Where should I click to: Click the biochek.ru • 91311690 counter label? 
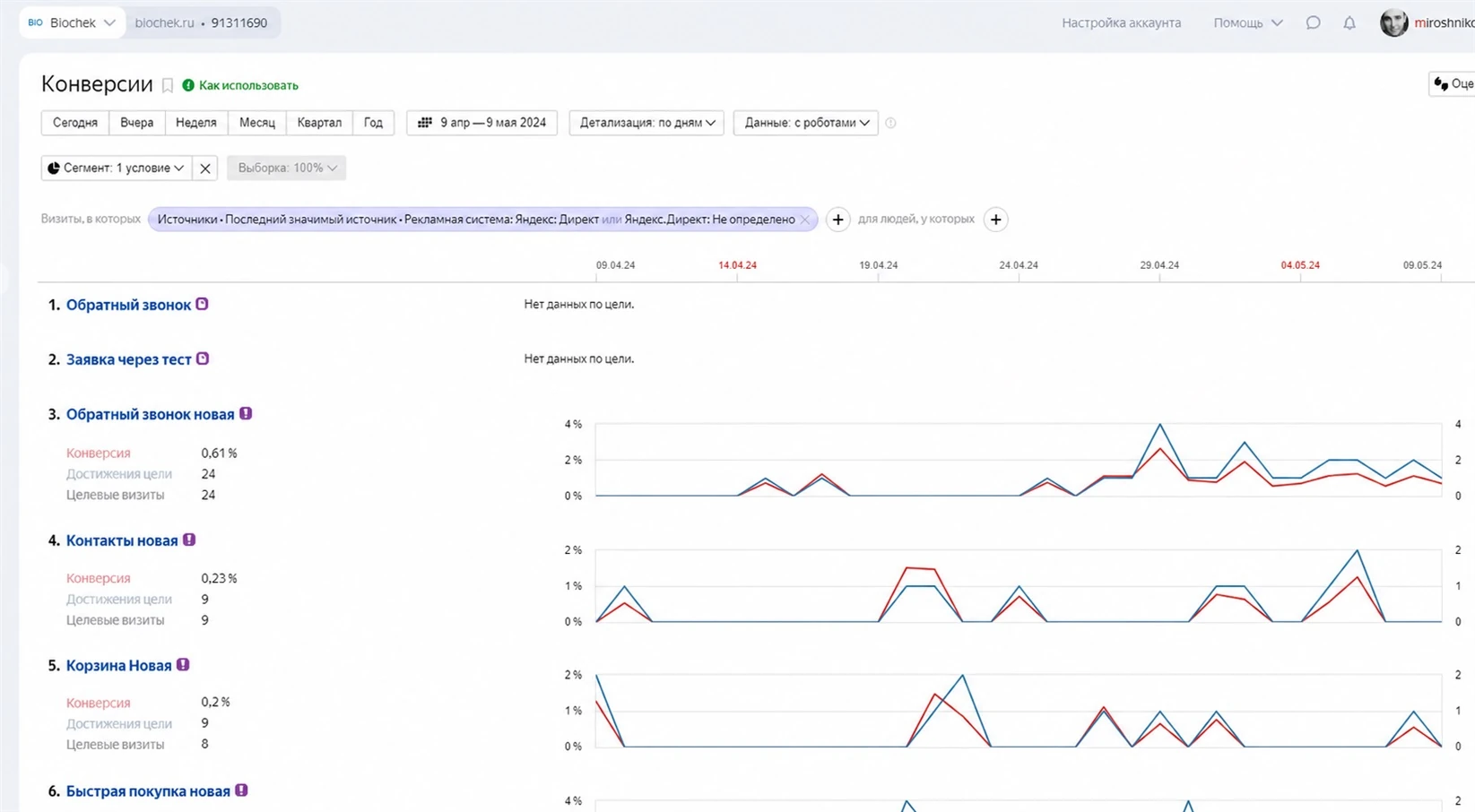201,22
